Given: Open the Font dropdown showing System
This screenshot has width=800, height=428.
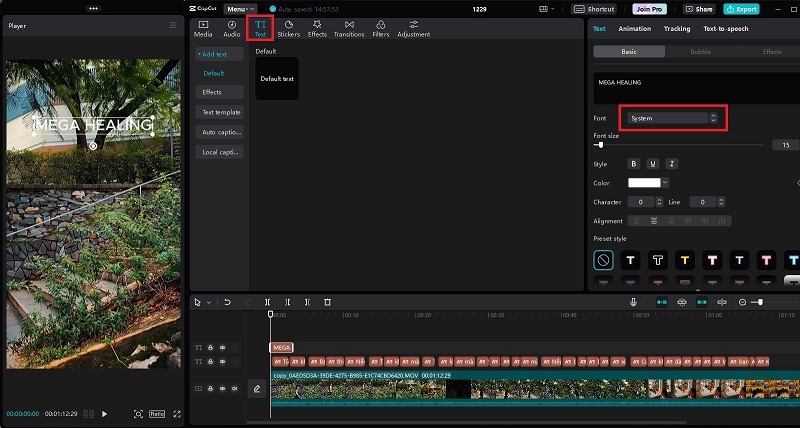Looking at the screenshot, I should (672, 118).
